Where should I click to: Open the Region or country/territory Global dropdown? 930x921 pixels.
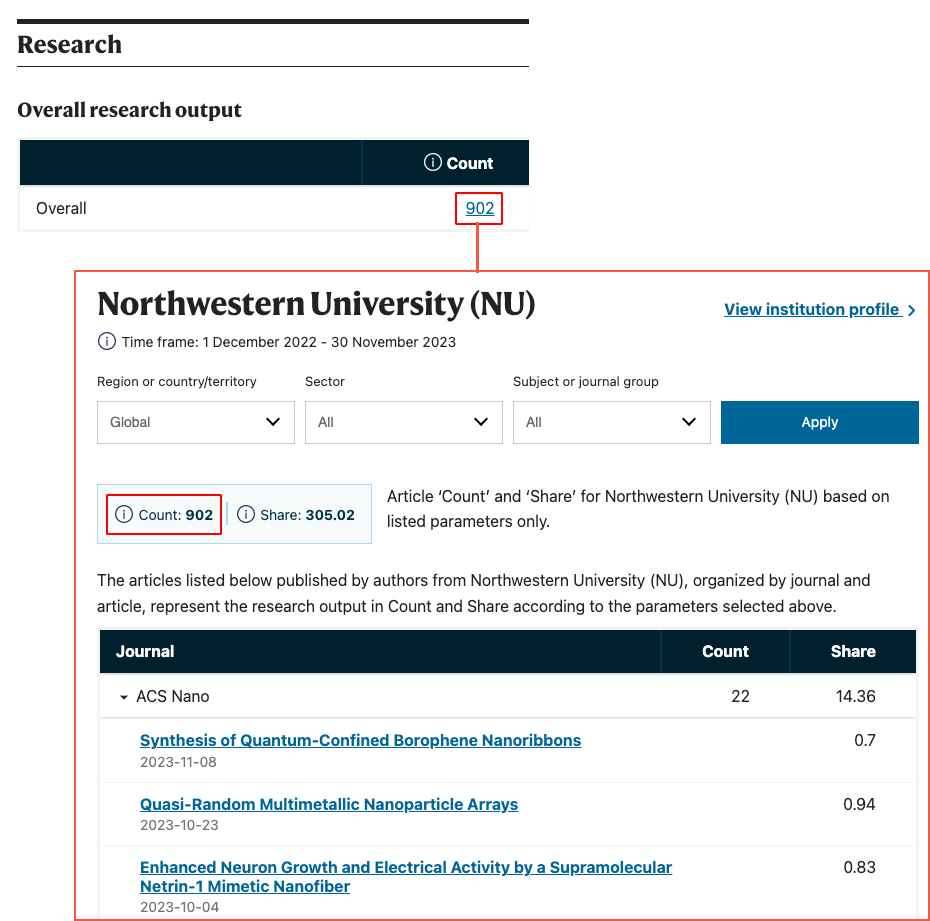[196, 422]
